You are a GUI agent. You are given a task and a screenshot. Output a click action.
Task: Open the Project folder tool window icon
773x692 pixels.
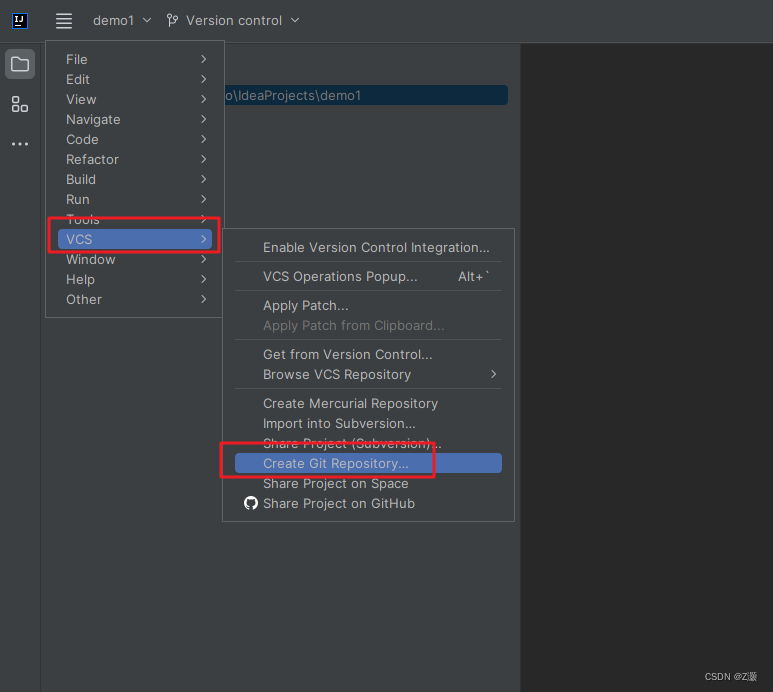tap(20, 64)
